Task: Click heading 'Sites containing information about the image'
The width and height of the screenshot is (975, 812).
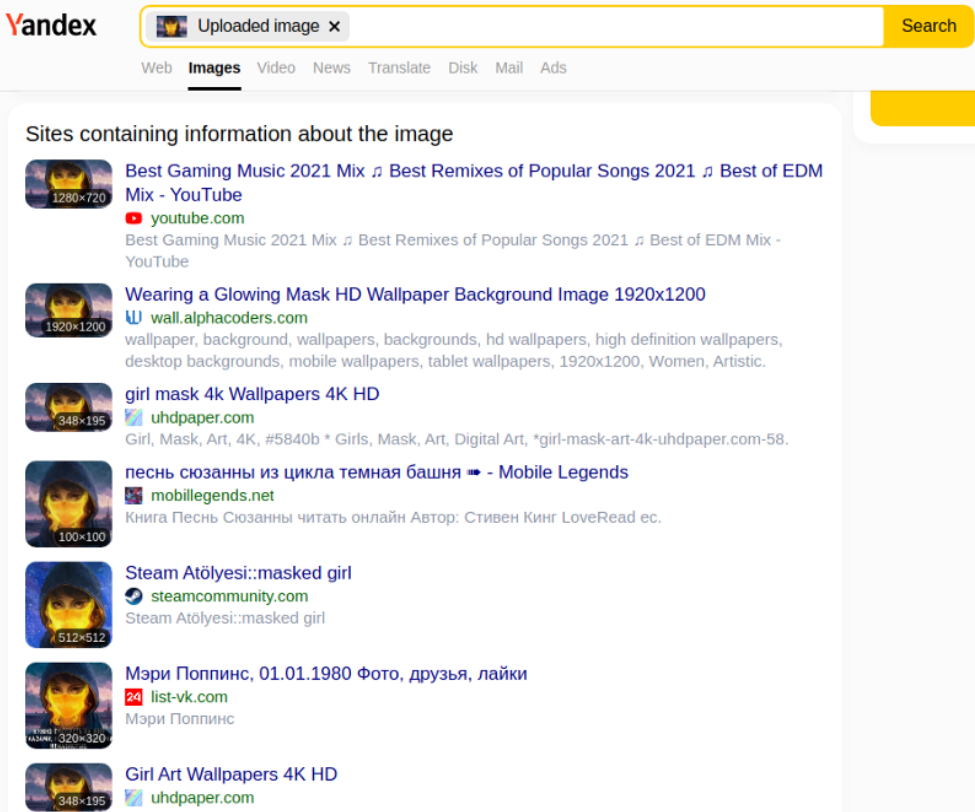Action: [239, 134]
